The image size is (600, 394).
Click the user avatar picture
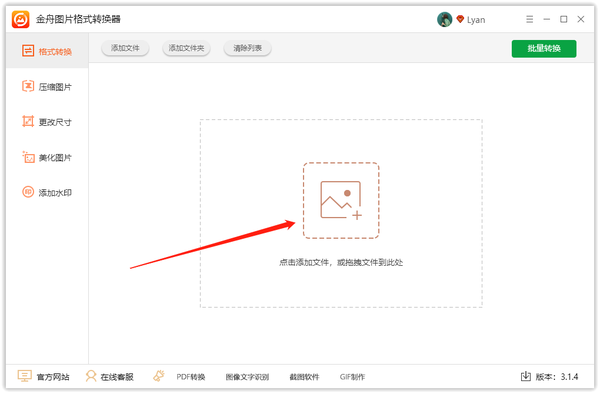pyautogui.click(x=444, y=20)
